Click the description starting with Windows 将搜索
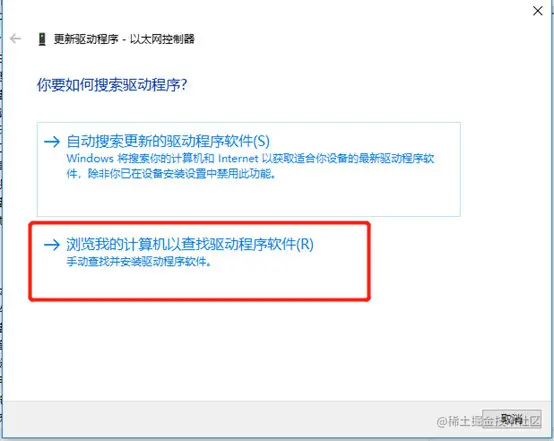 point(250,166)
